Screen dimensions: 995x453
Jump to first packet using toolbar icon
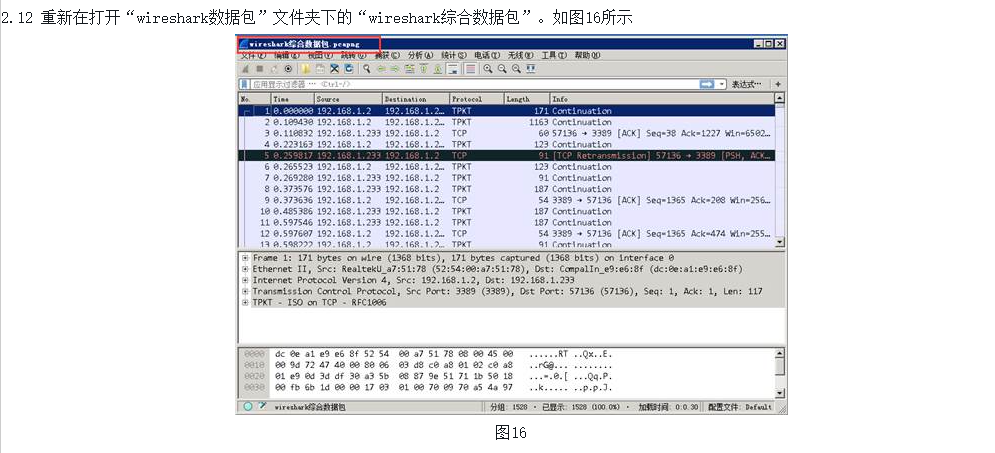pyautogui.click(x=424, y=69)
